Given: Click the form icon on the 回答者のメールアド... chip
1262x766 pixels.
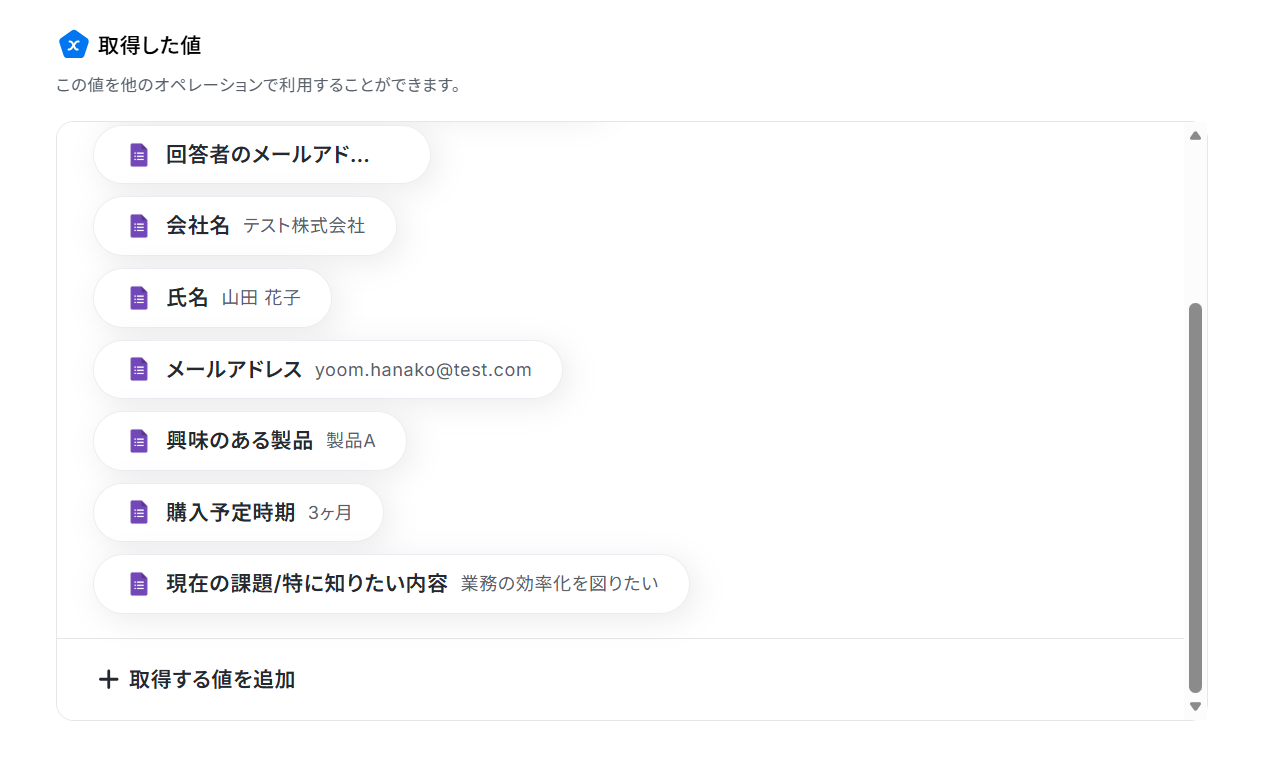Looking at the screenshot, I should (139, 155).
